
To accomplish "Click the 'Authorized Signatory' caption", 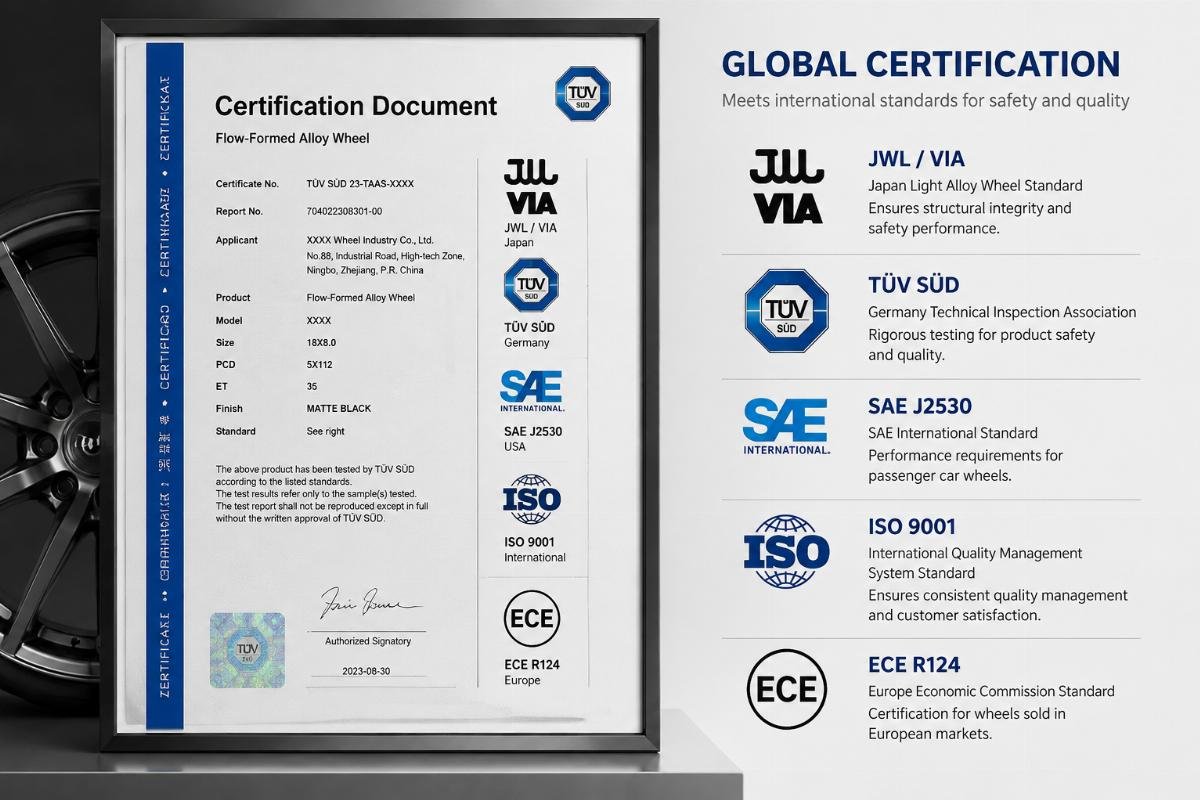I will click(368, 641).
